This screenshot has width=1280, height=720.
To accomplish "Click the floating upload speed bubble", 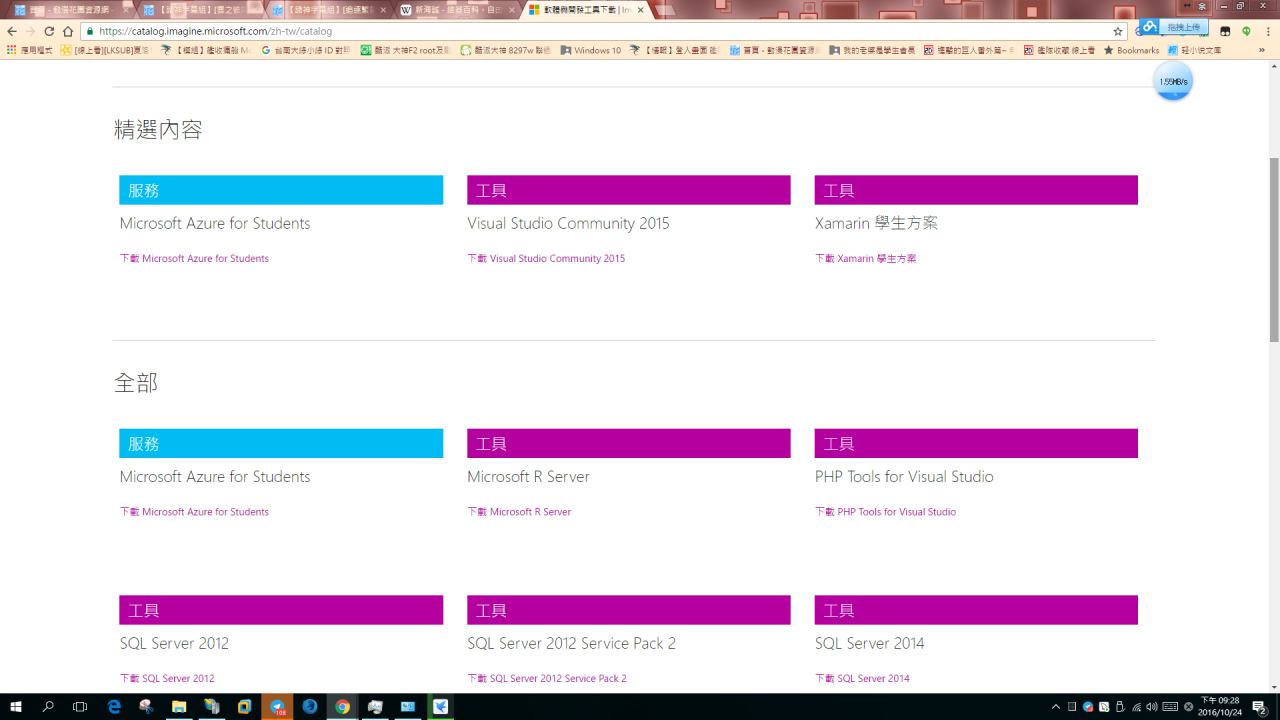I will (1173, 81).
